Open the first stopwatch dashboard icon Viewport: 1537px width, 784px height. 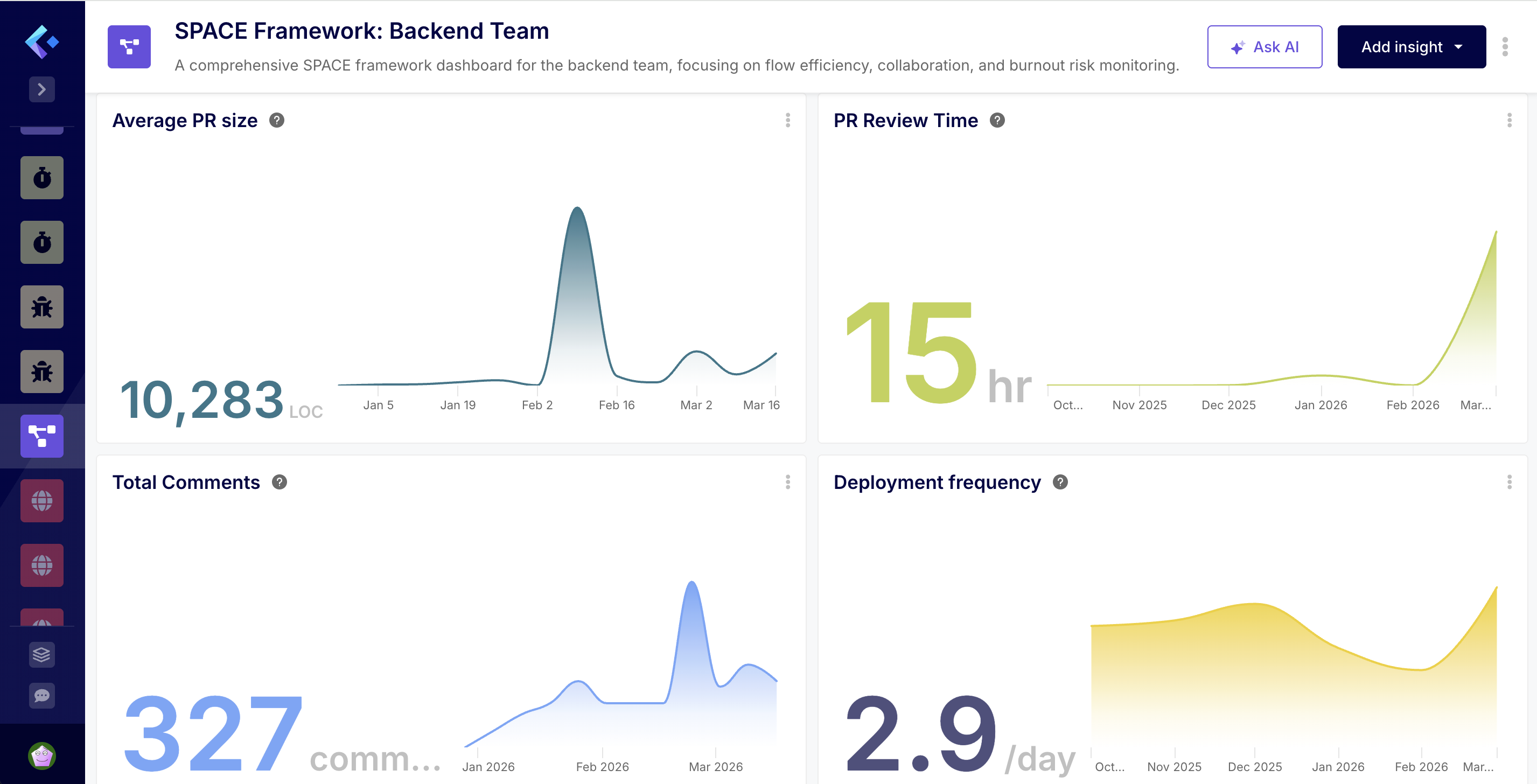[42, 178]
